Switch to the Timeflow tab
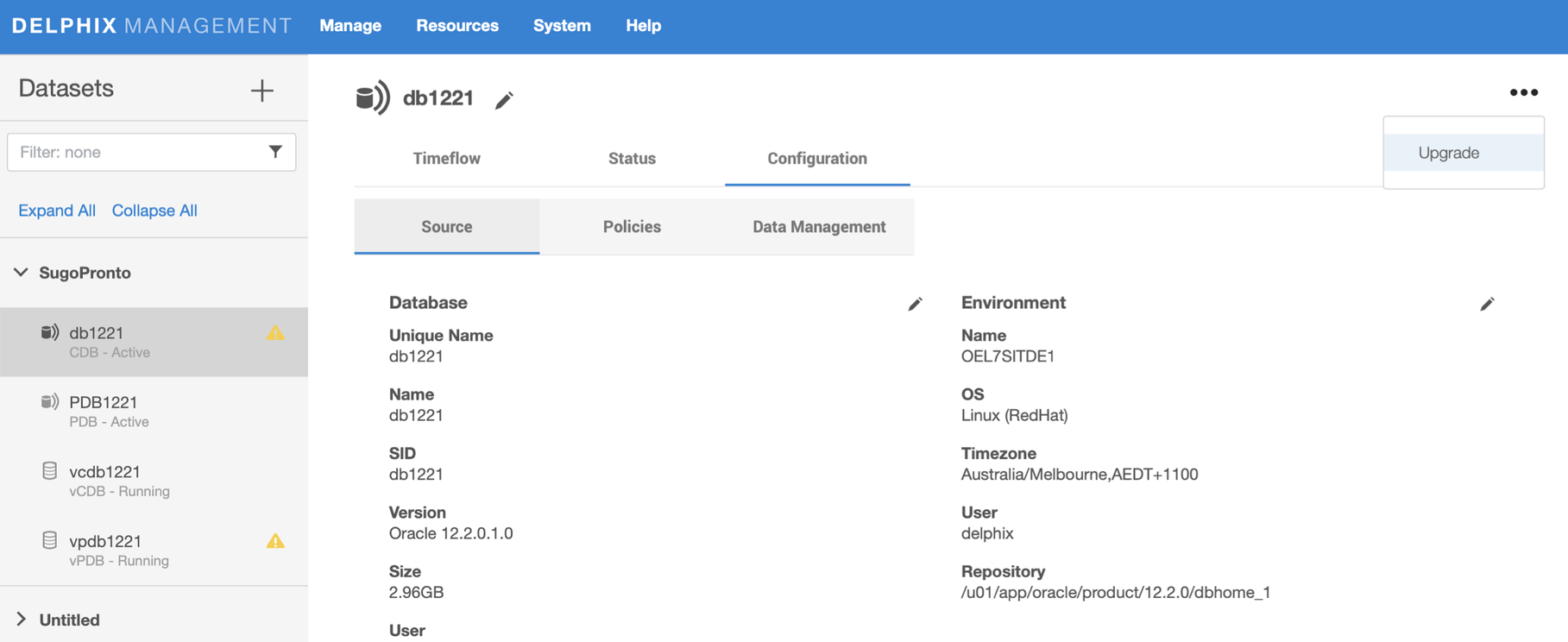The width and height of the screenshot is (1568, 642). [447, 159]
